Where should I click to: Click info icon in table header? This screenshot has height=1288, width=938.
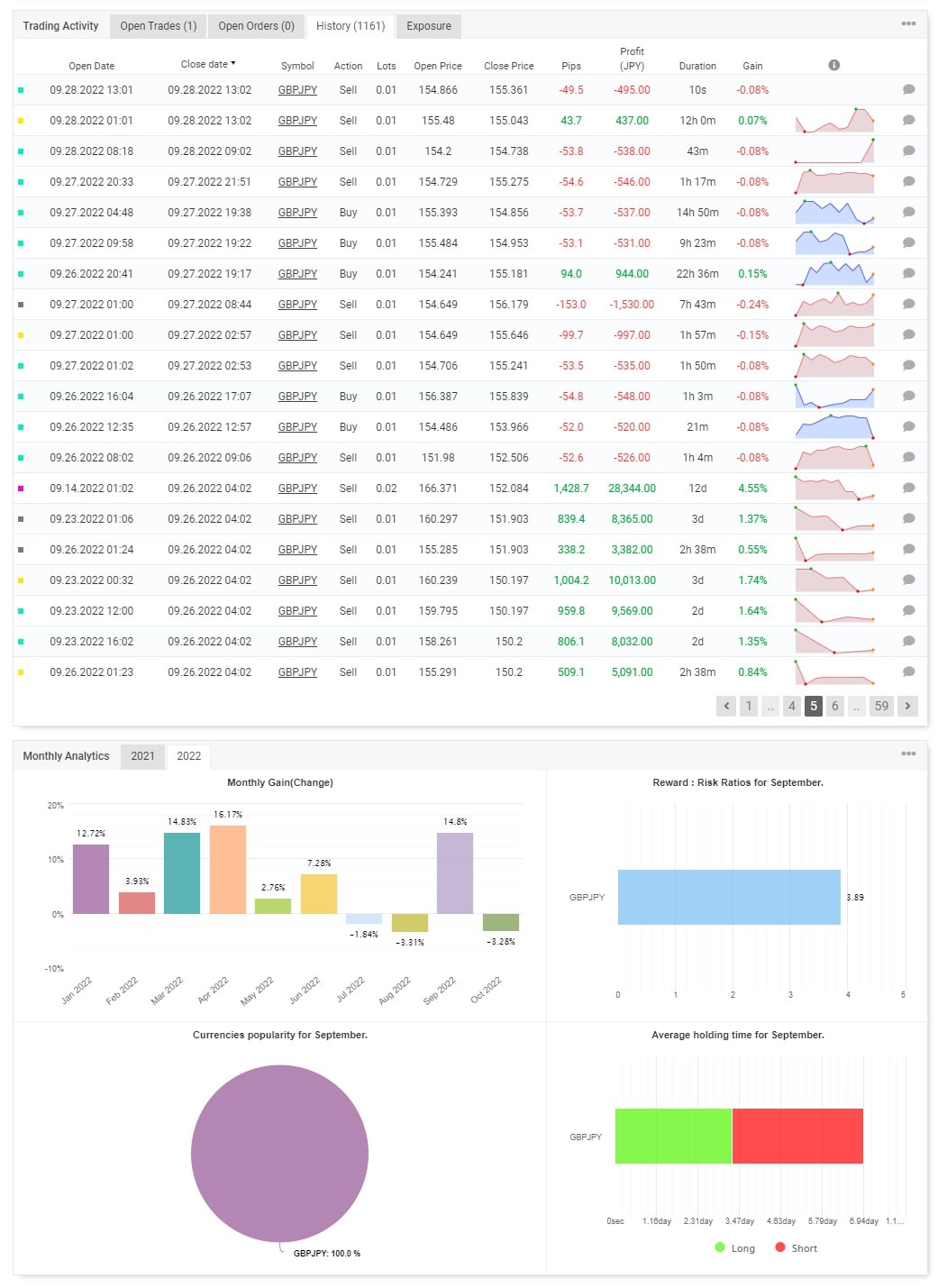(833, 65)
